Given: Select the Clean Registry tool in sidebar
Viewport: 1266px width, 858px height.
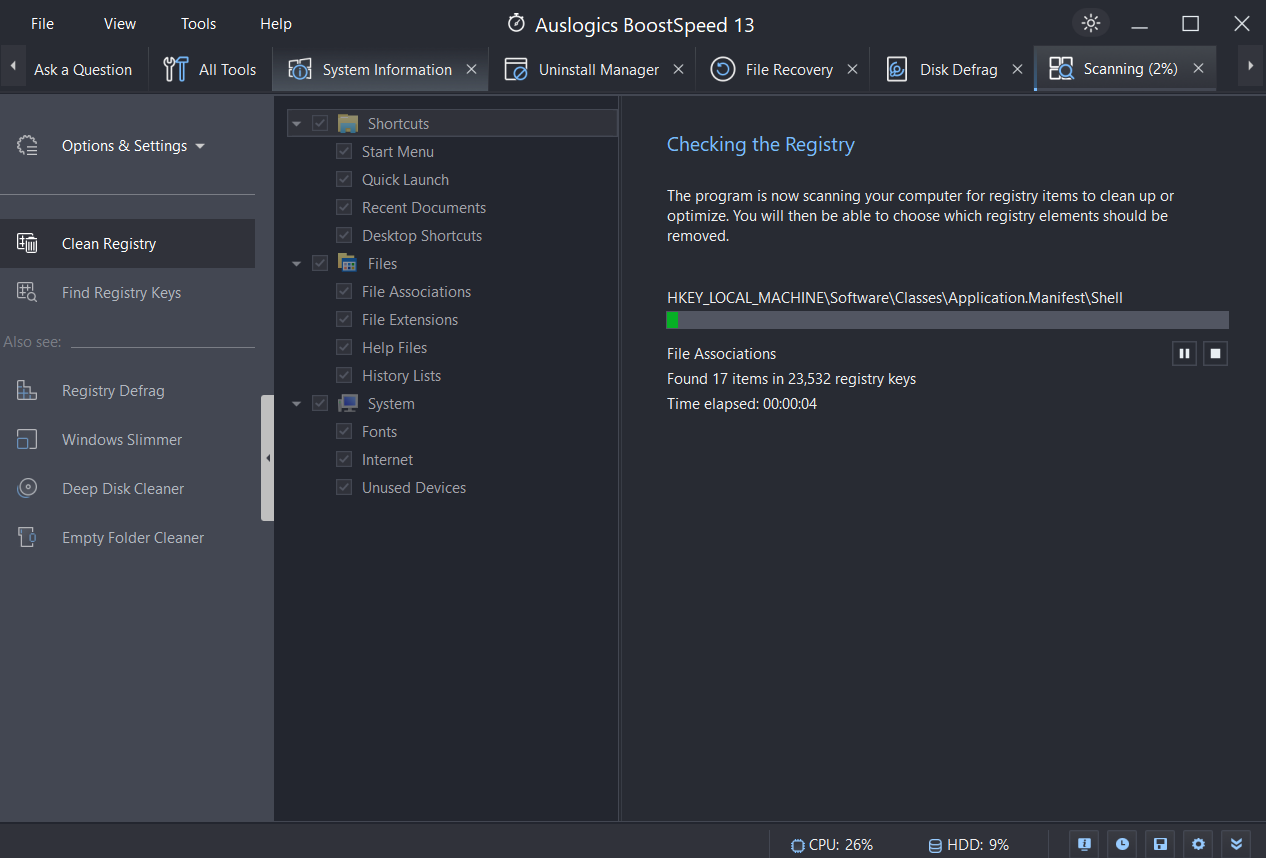Looking at the screenshot, I should (108, 243).
